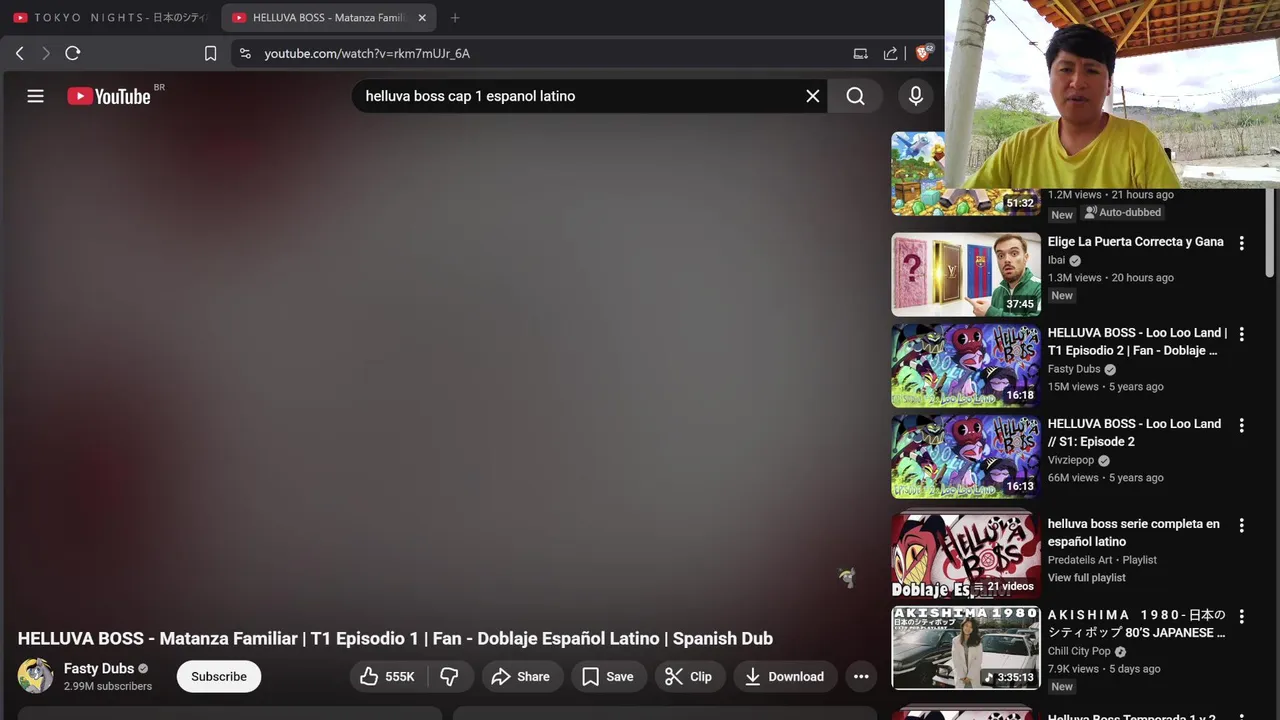Go to YouTube home via logo

pos(109,96)
